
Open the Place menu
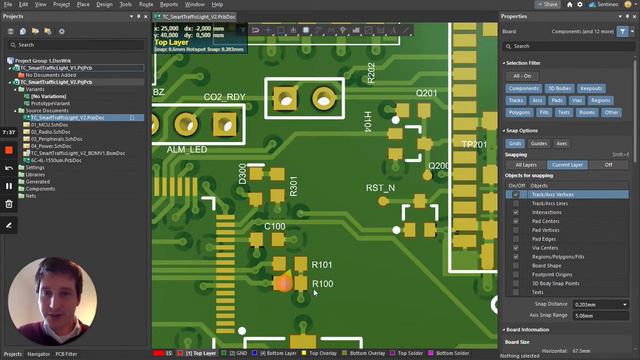[x=83, y=4]
